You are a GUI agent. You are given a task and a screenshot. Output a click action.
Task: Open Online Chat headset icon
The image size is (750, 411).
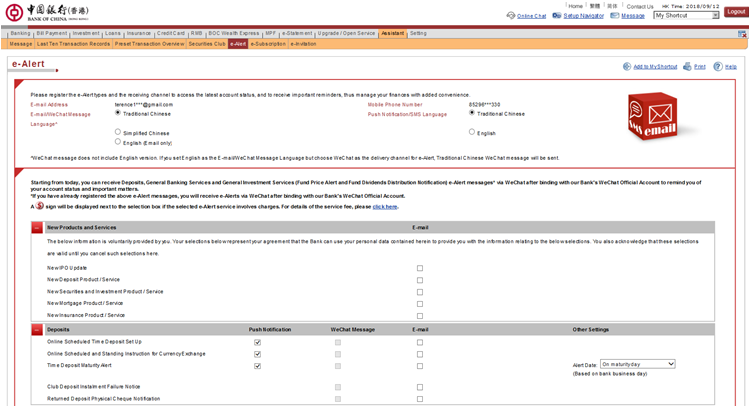(510, 15)
